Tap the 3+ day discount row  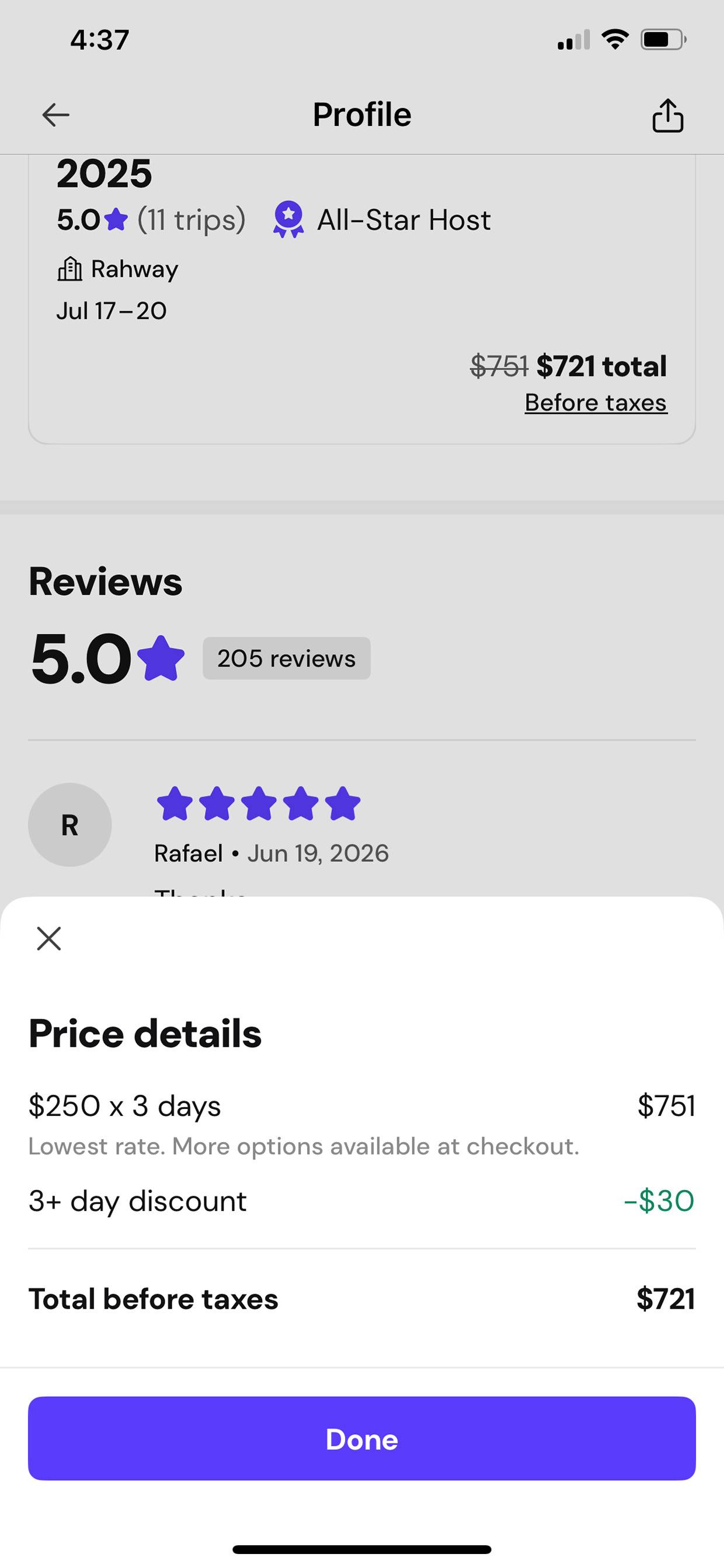[x=362, y=1201]
